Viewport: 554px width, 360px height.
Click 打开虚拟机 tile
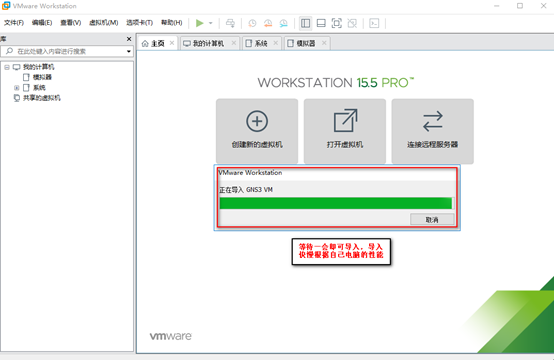click(x=345, y=131)
